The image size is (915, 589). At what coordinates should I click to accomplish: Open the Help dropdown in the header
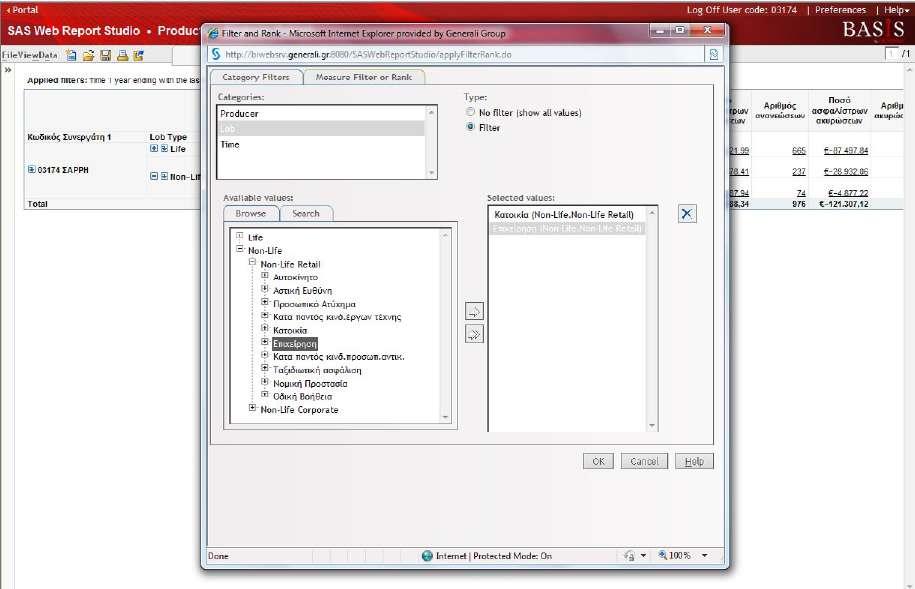coord(896,10)
